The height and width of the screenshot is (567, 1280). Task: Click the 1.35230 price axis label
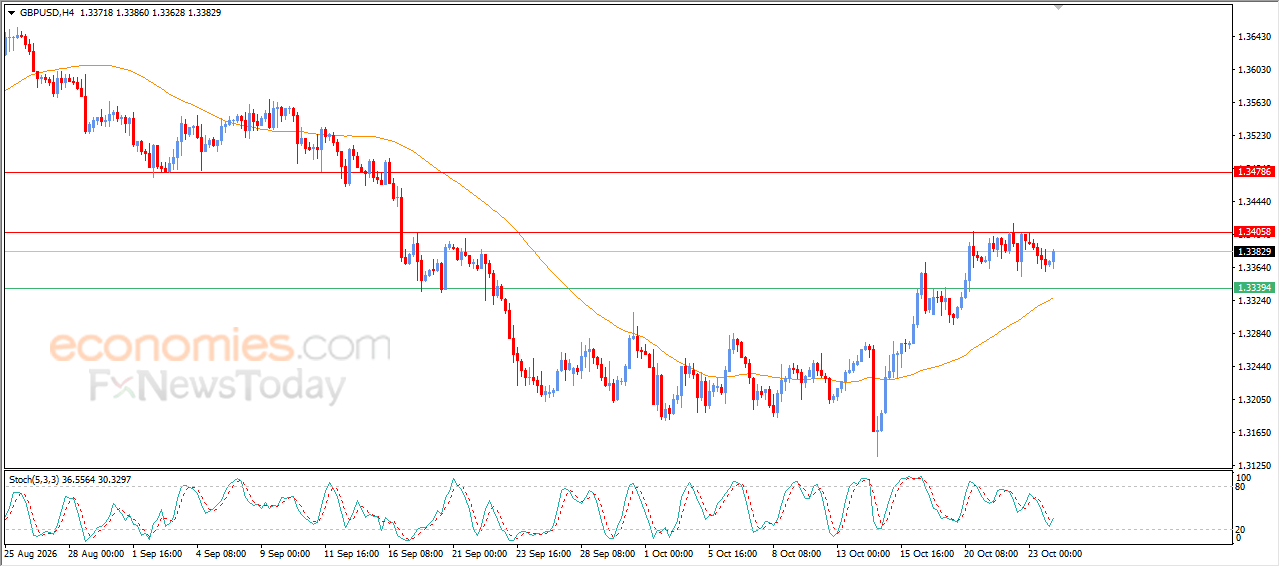tap(1254, 136)
